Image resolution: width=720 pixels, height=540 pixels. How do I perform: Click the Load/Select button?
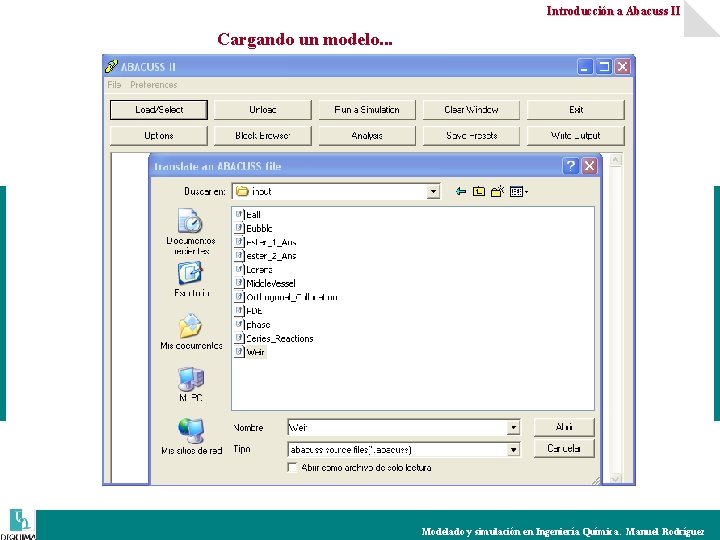click(159, 110)
